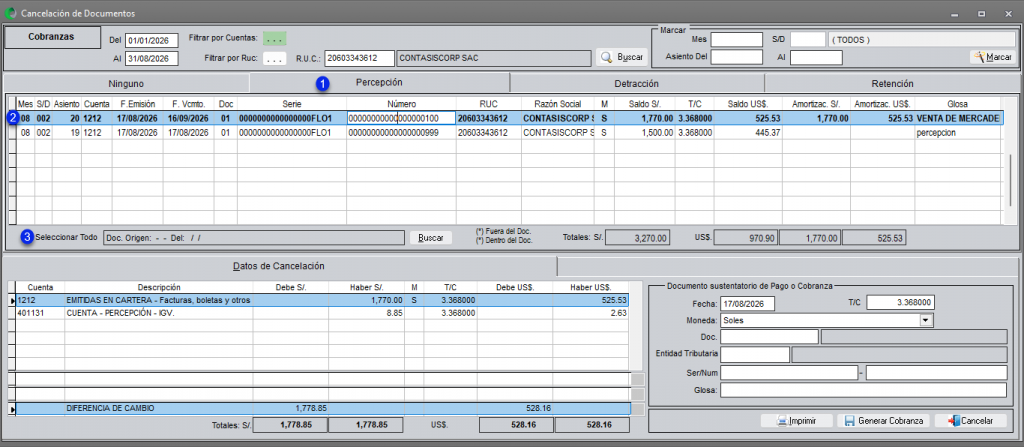Screen dimensions: 1024x447
Task: Click the Ser/Num number field
Action: (936, 372)
